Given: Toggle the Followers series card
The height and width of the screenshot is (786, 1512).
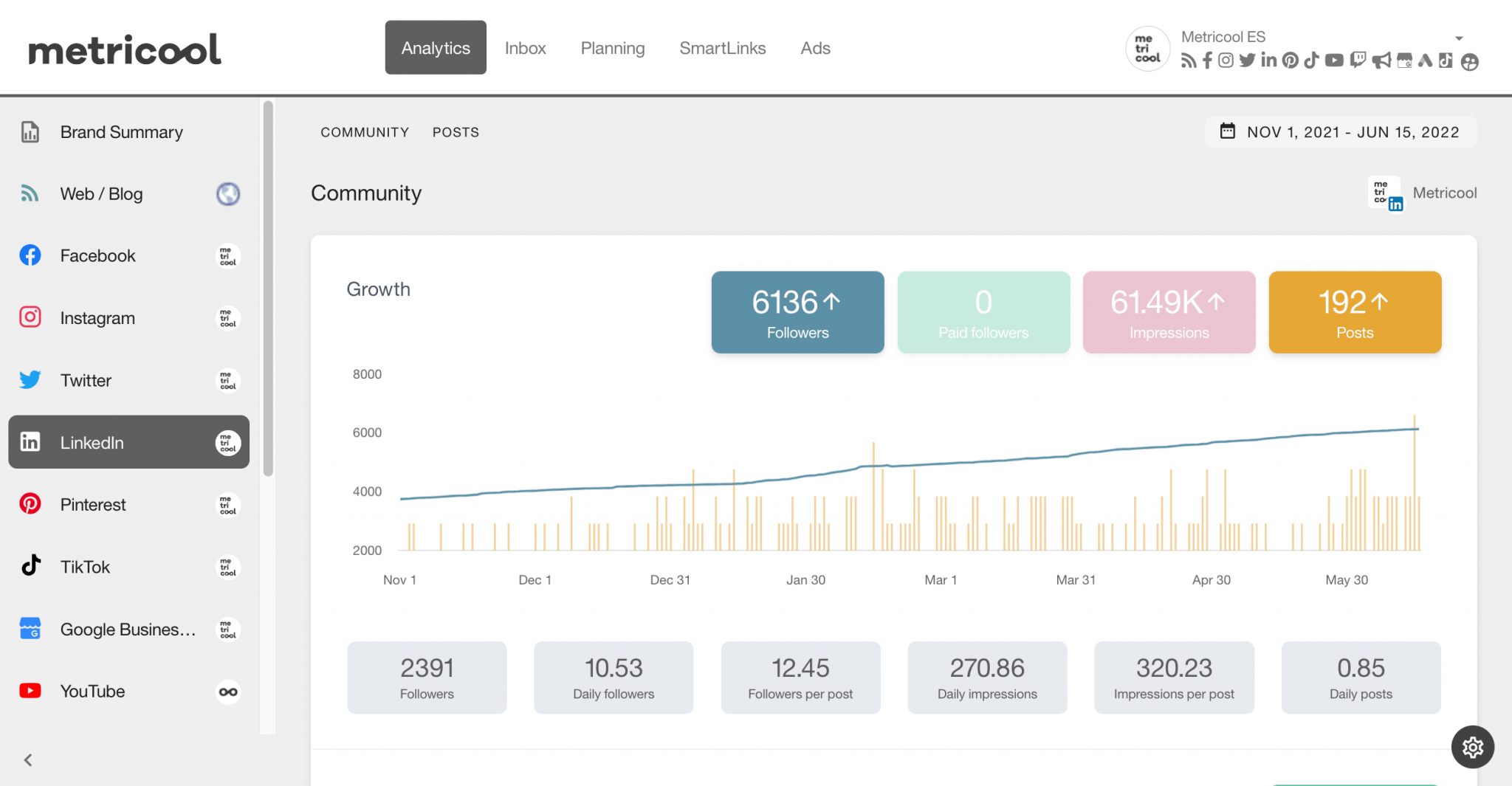Looking at the screenshot, I should (x=797, y=312).
